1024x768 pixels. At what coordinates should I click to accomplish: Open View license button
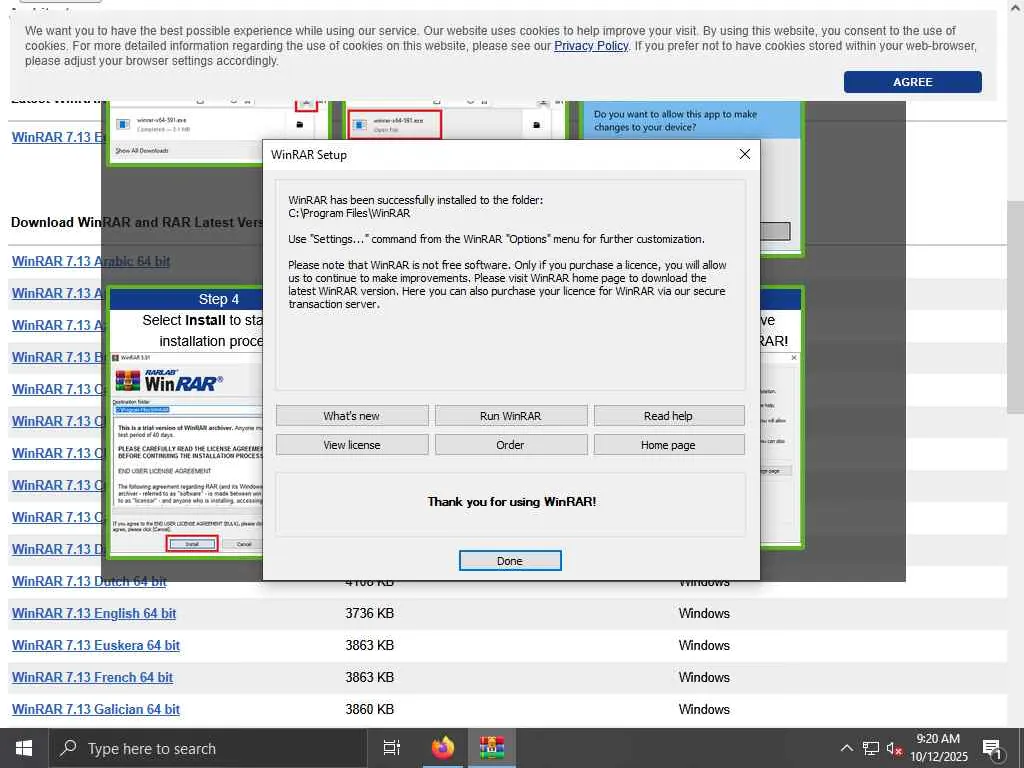[351, 445]
